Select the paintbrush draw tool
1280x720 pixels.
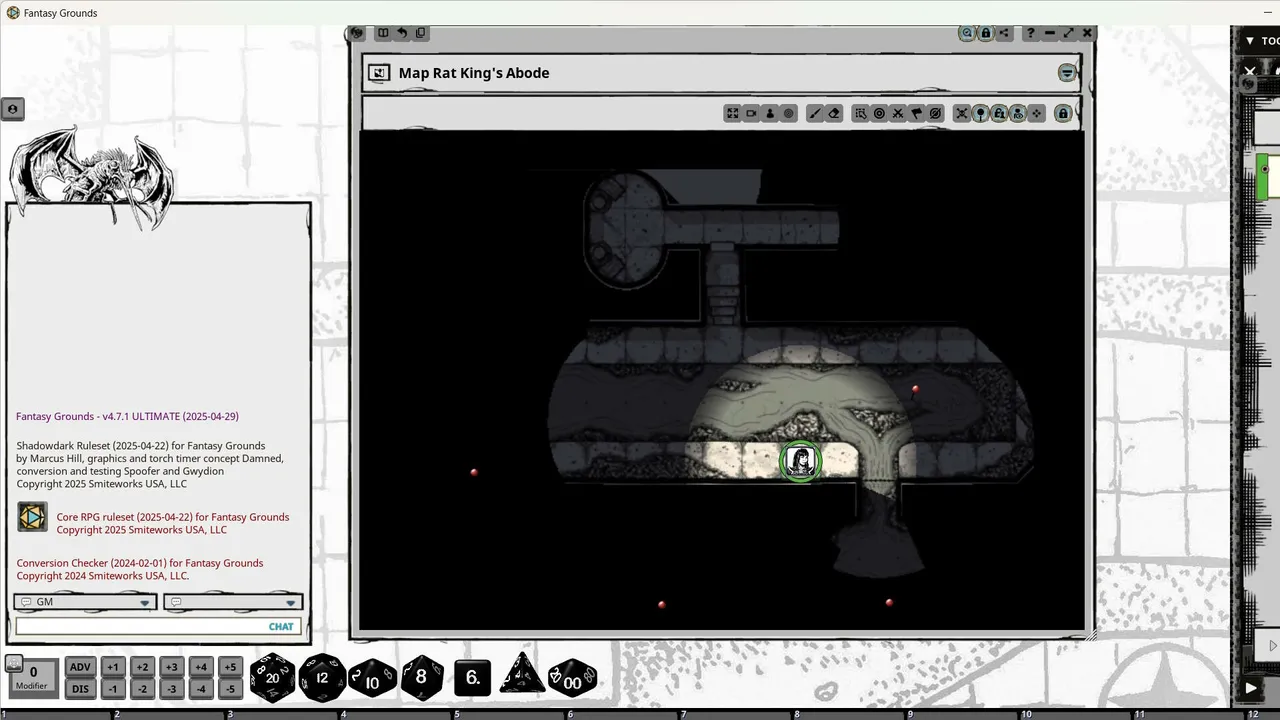pyautogui.click(x=815, y=113)
